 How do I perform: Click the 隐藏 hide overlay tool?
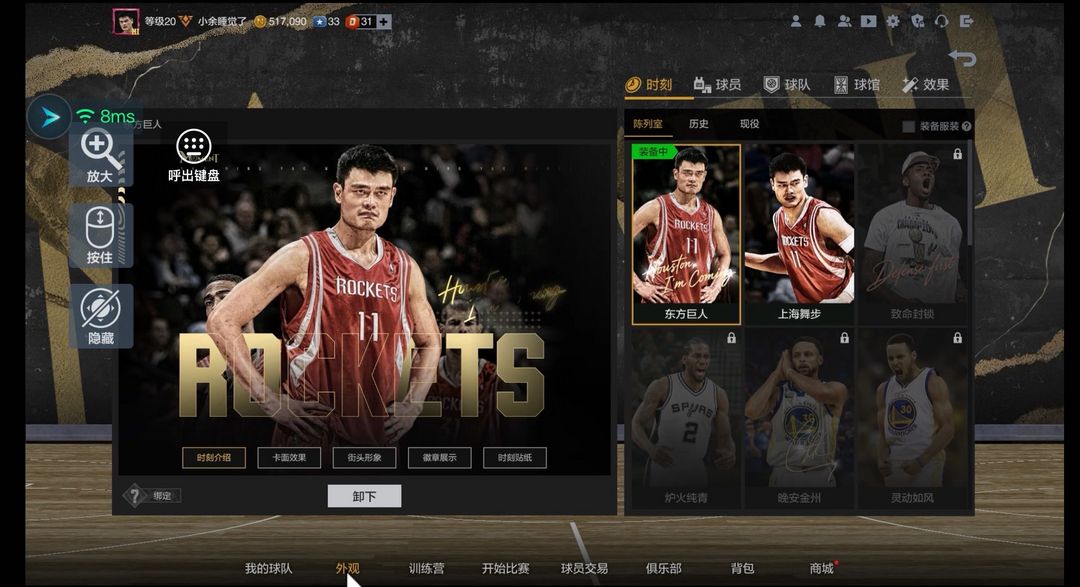pos(101,316)
